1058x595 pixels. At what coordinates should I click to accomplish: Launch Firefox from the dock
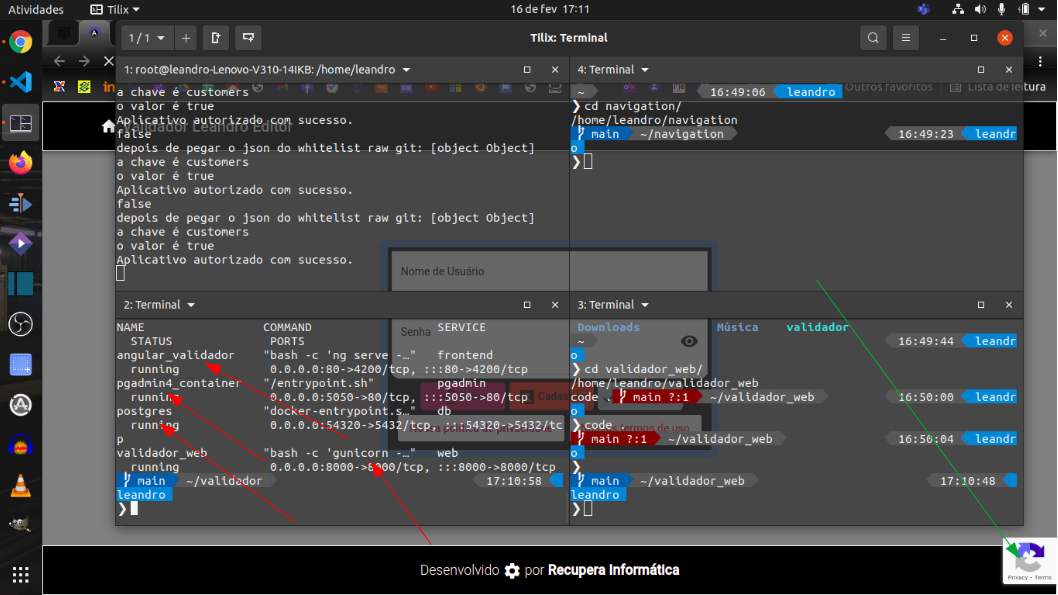click(x=21, y=163)
